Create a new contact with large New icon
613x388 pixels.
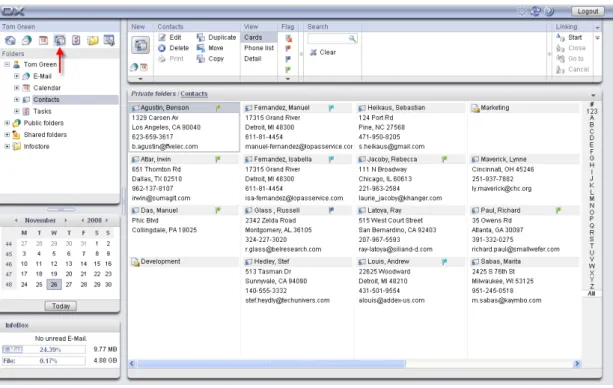coord(140,45)
